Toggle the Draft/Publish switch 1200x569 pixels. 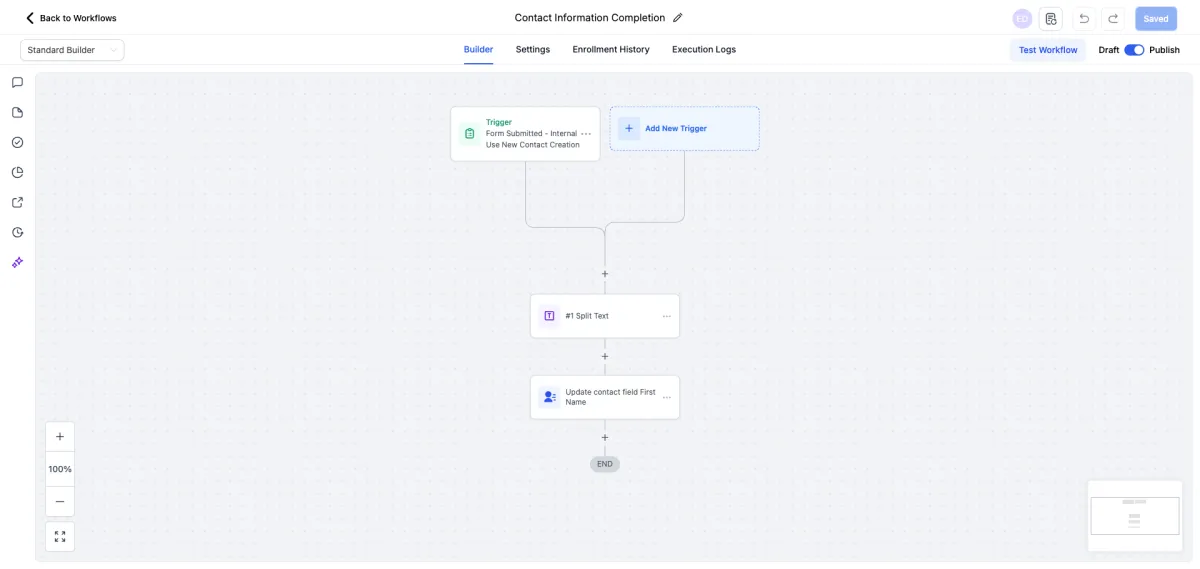[1134, 50]
